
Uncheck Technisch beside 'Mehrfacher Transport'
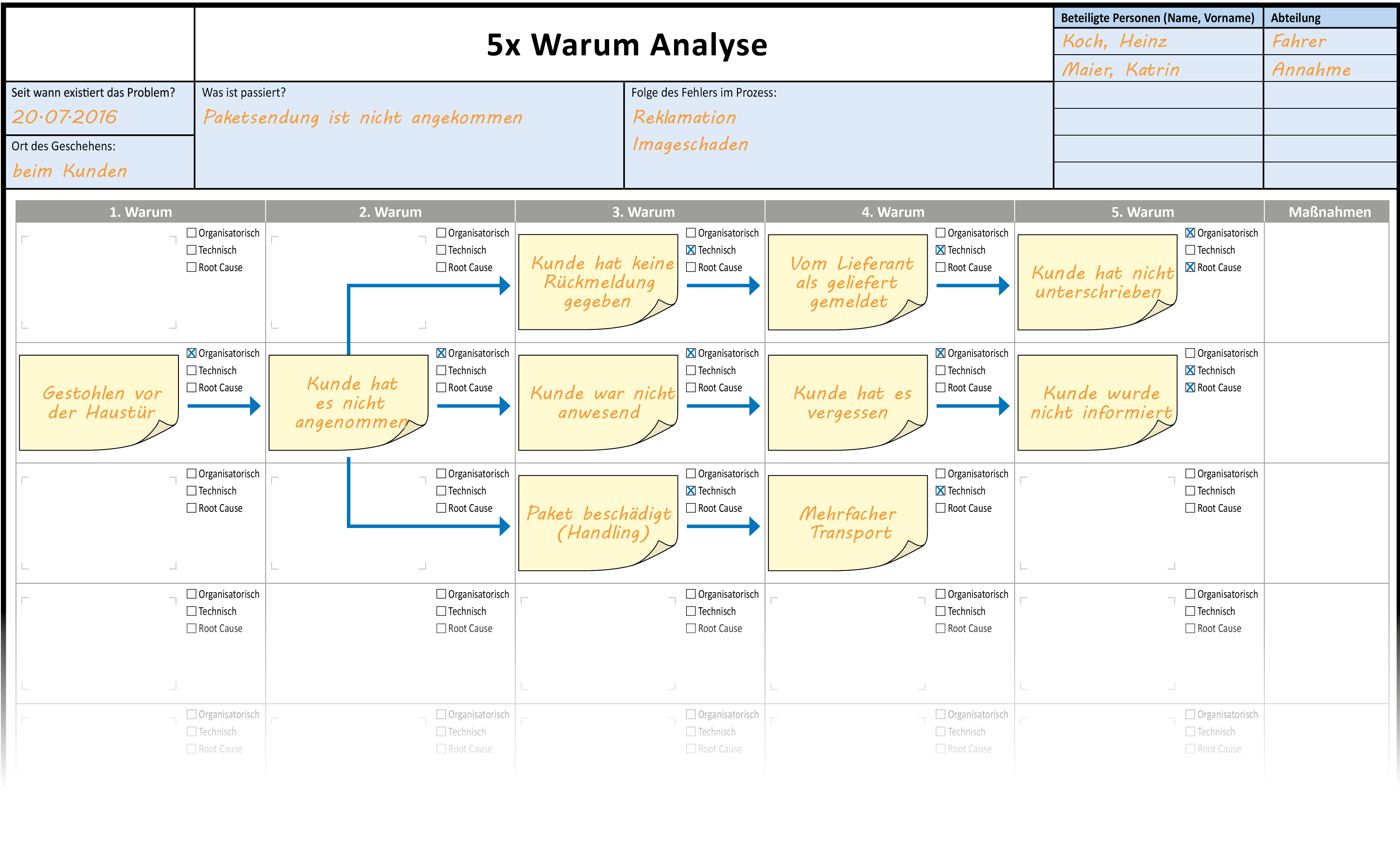941,491
